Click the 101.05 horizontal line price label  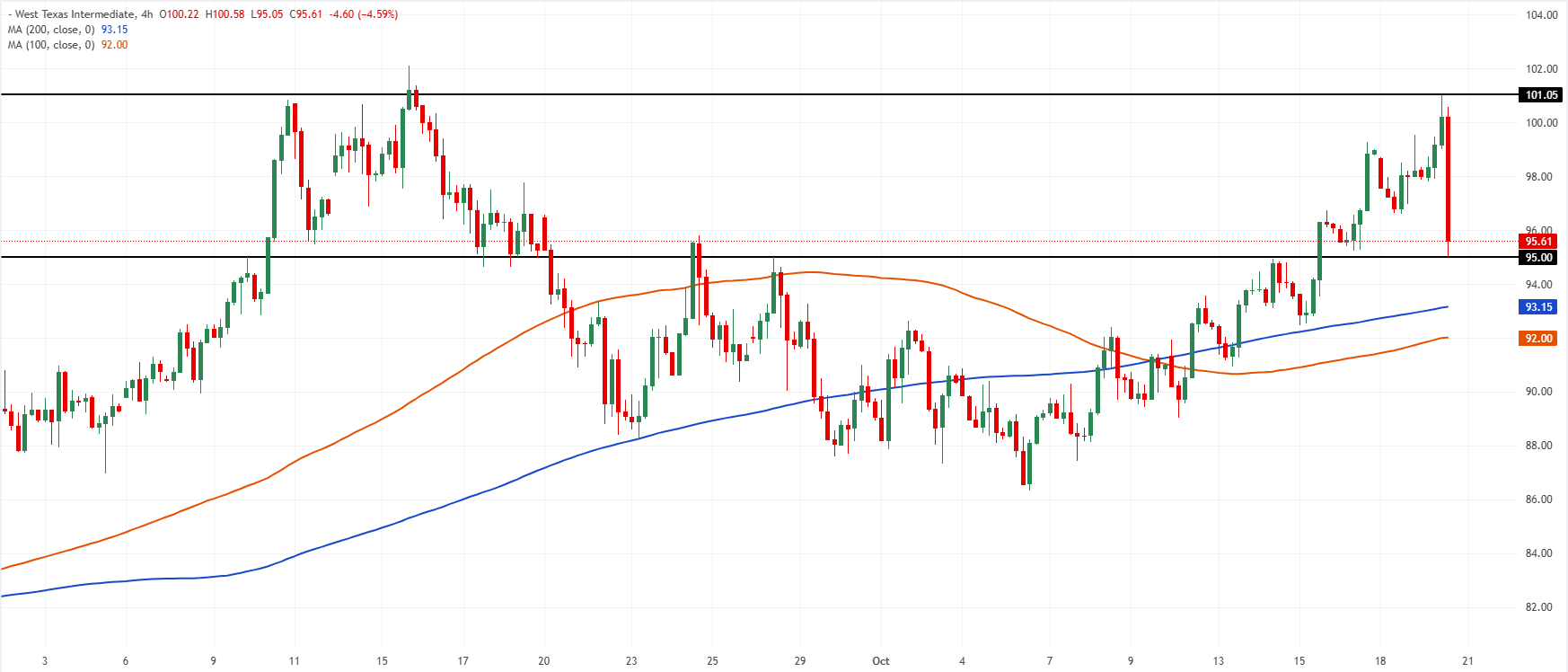click(1541, 95)
